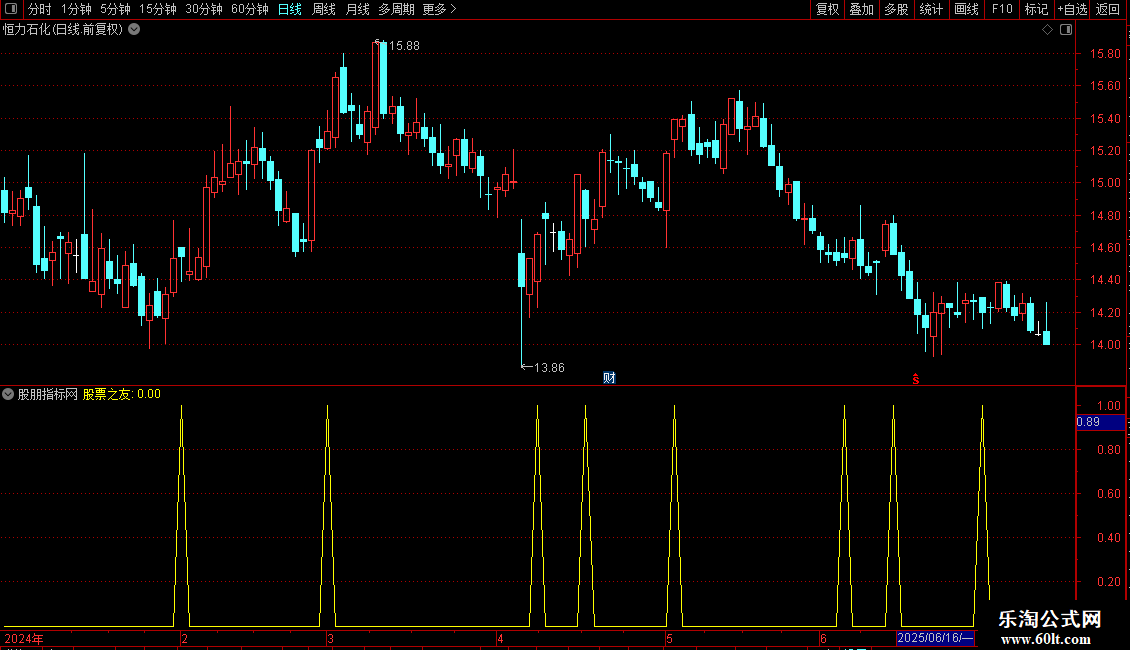Expand the 恒力石化 chart title dropdown
Screen dimensions: 1130x650
(134, 30)
